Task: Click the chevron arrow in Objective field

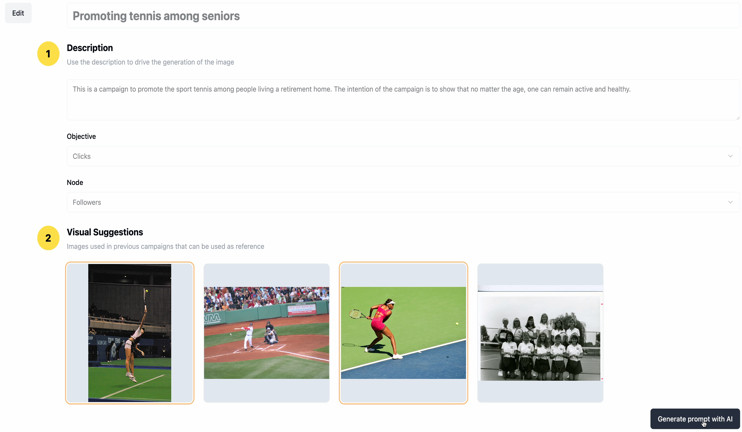Action: click(x=730, y=156)
